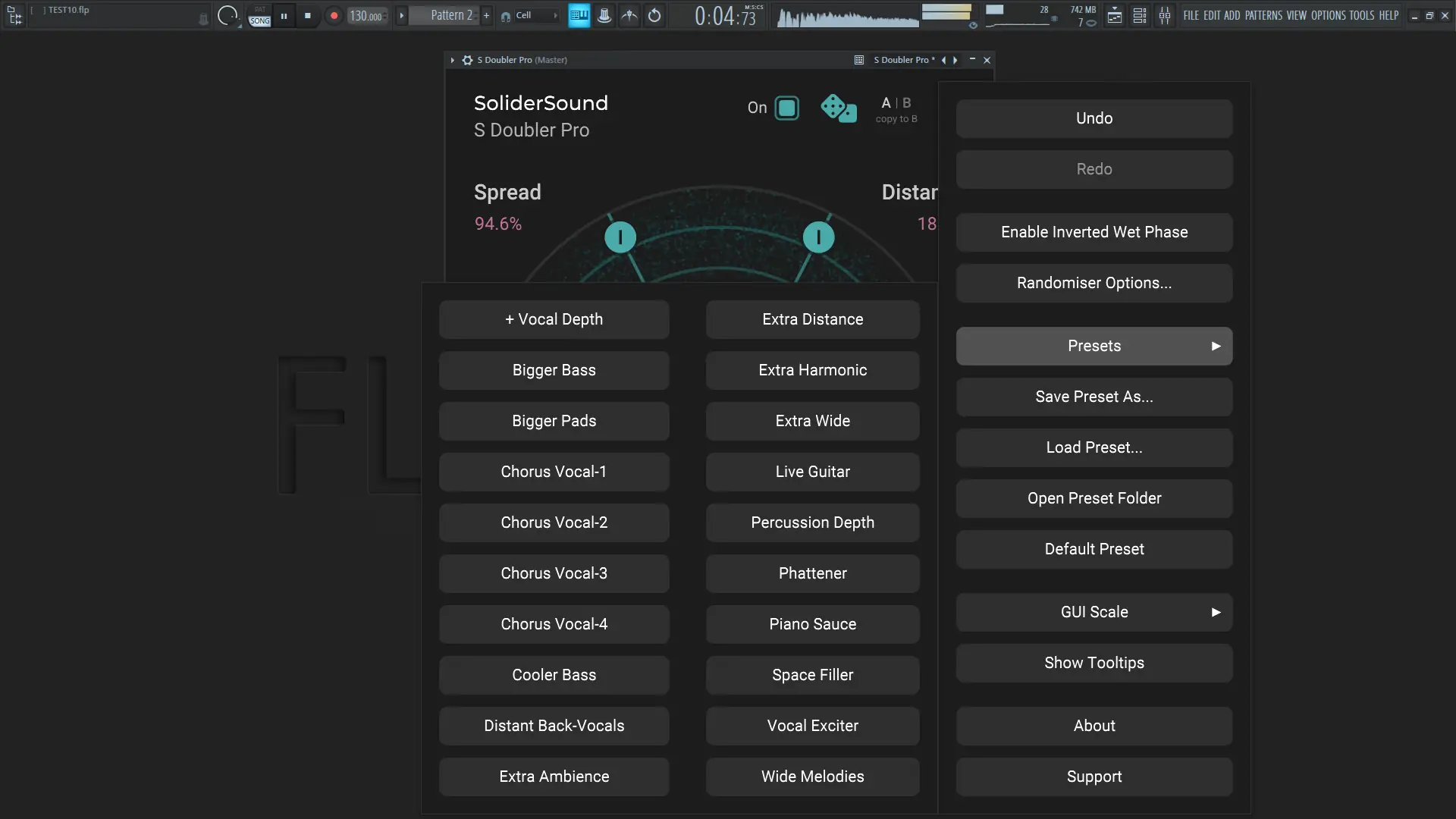Expand the GUI Scale submenu
This screenshot has height=819, width=1456.
click(x=1094, y=612)
